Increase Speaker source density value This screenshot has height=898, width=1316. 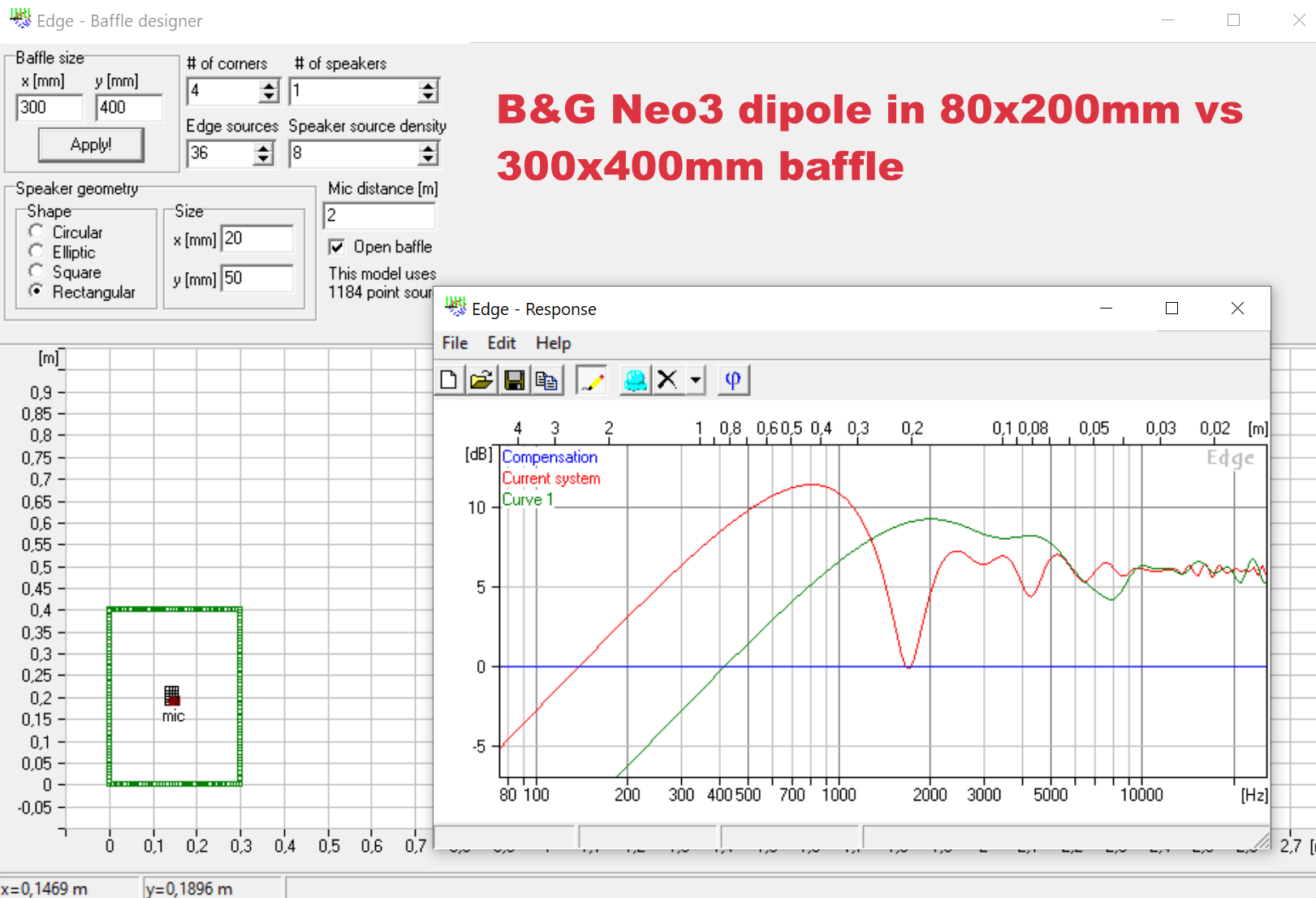(429, 148)
